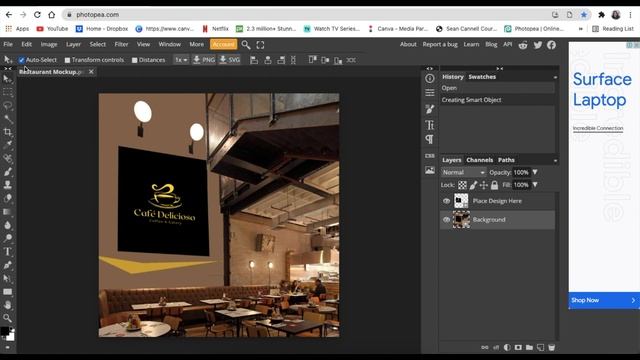The width and height of the screenshot is (640, 360).
Task: Open the Info panel icon
Action: [x=430, y=78]
